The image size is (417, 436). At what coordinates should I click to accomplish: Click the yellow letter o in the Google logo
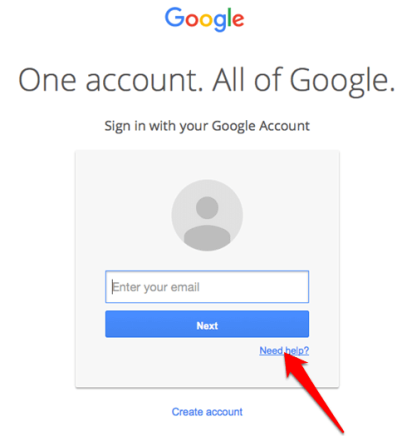point(206,20)
